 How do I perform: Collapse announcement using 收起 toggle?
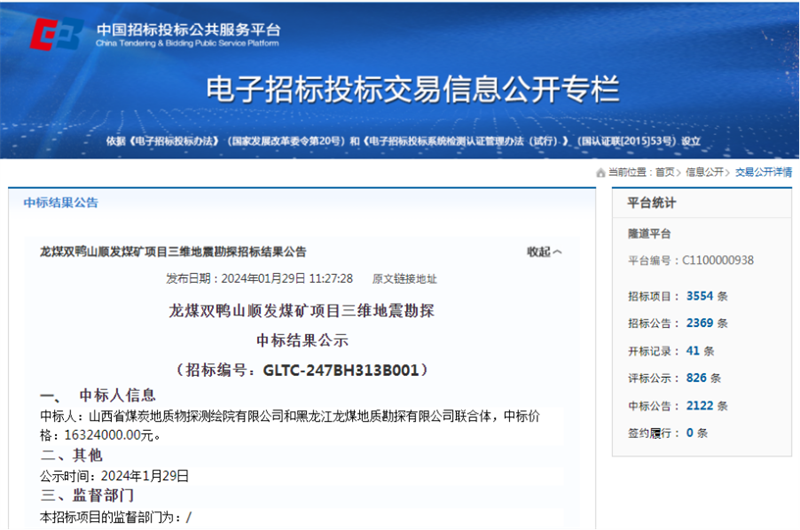click(x=544, y=252)
